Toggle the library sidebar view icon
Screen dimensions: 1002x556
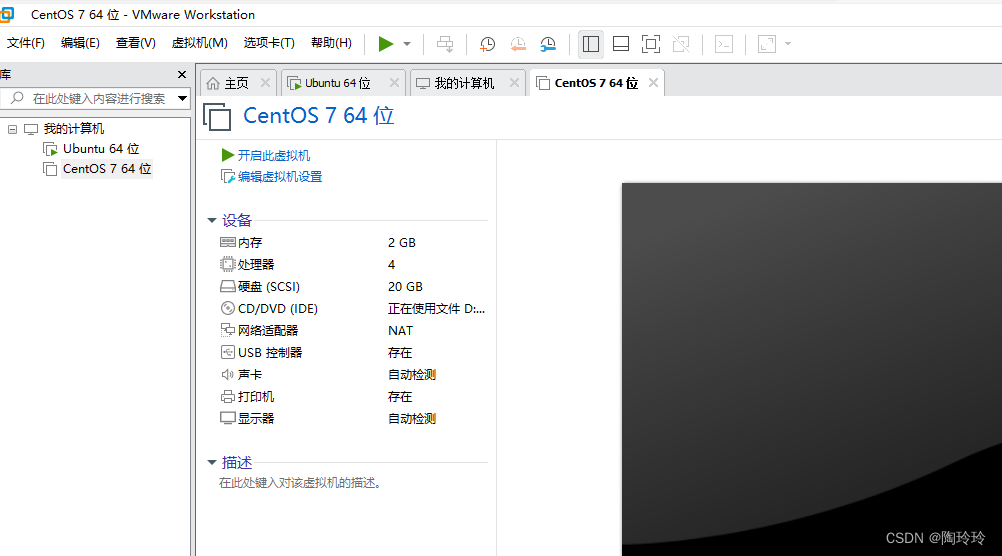coord(590,44)
